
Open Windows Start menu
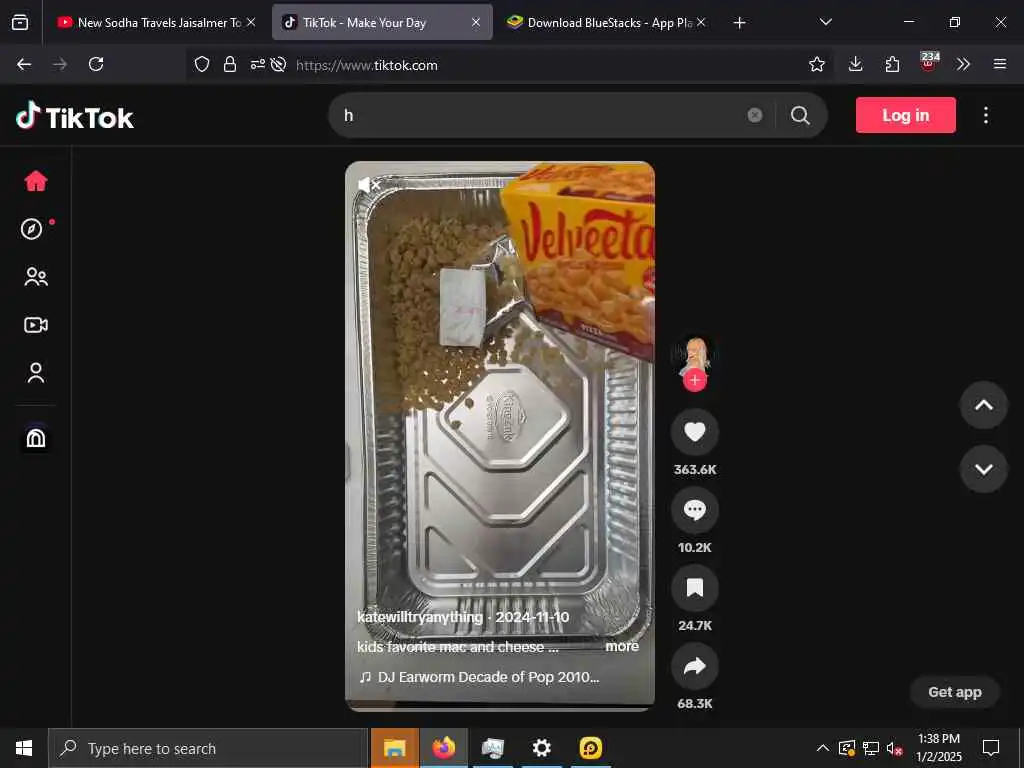pos(24,748)
